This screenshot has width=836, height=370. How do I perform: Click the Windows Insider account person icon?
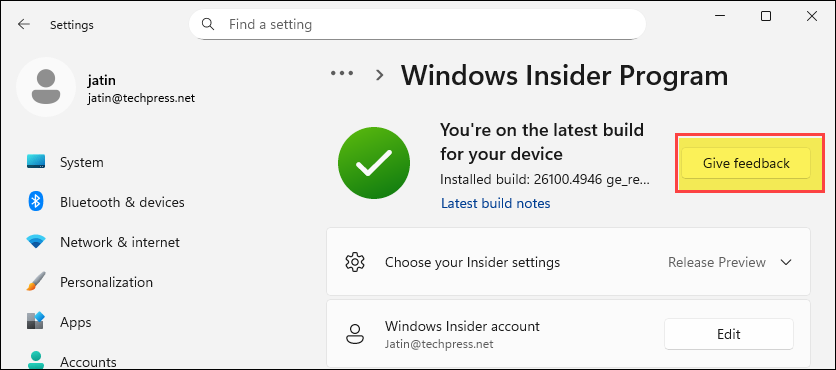pos(355,334)
